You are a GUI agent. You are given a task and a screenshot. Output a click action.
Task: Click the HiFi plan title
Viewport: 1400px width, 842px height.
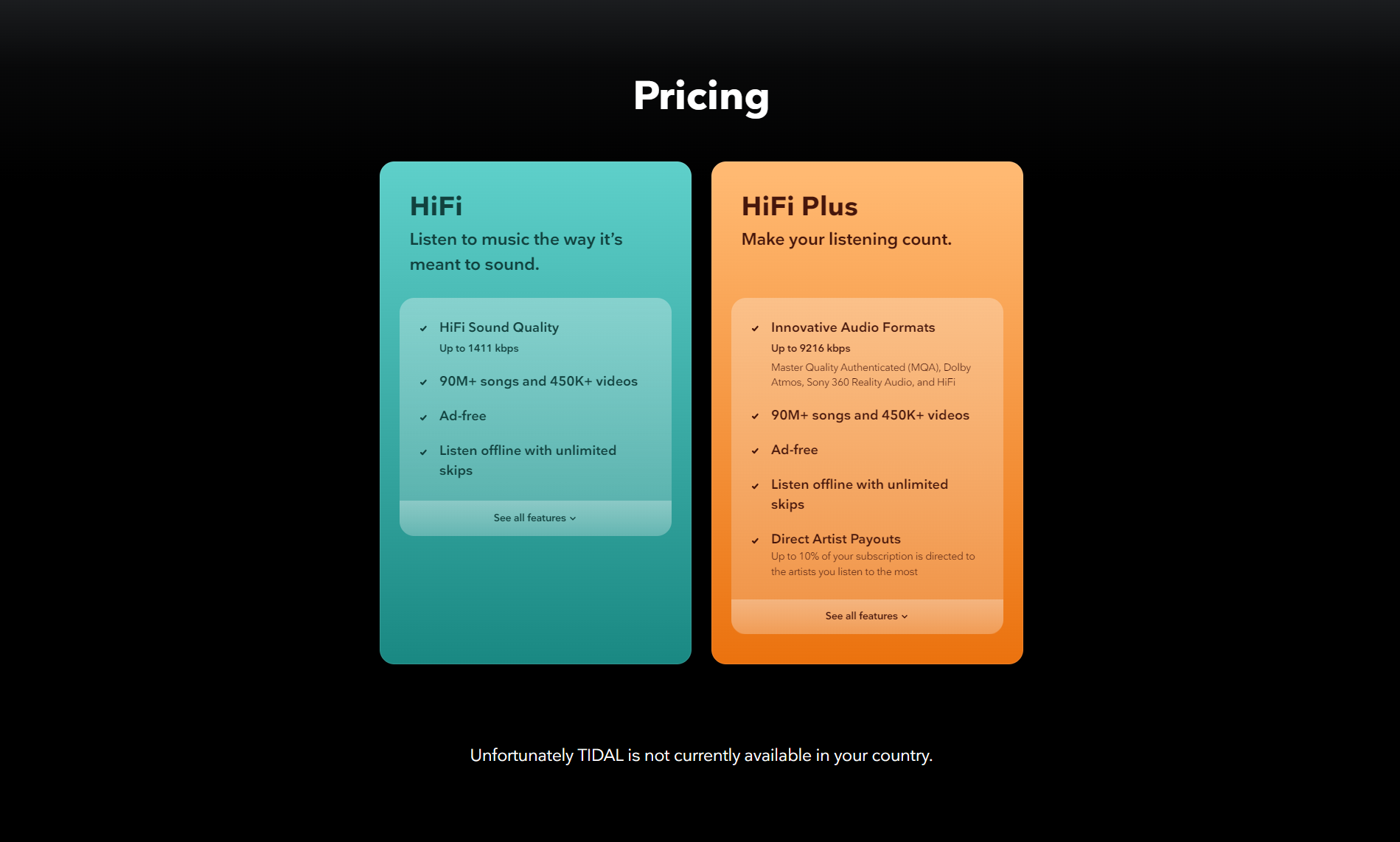click(436, 206)
